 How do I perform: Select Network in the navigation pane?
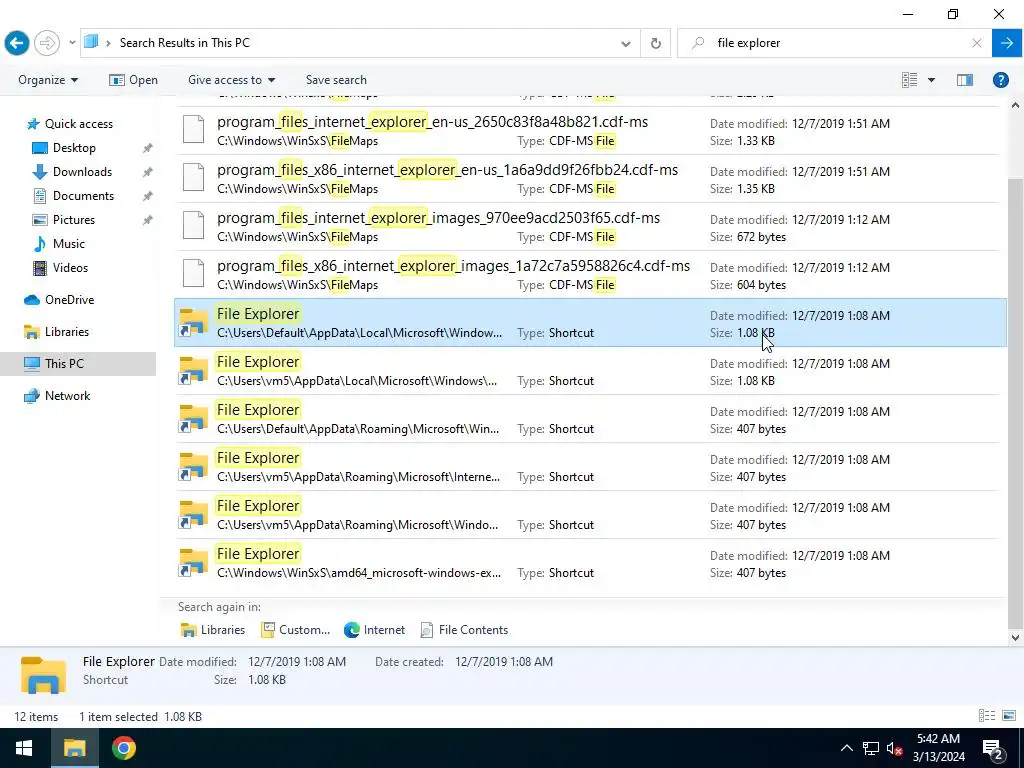67,396
